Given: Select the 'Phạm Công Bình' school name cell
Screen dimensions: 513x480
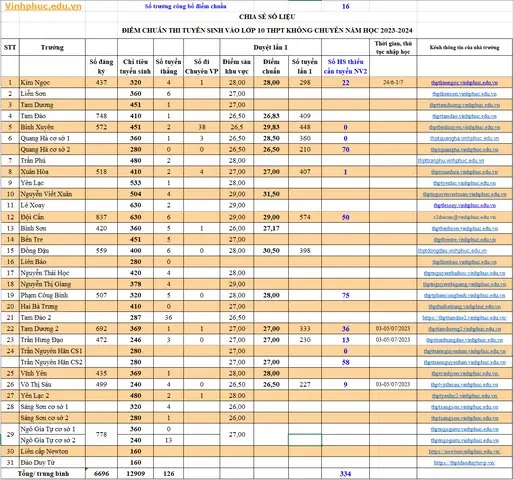Looking at the screenshot, I should click(x=52, y=295).
